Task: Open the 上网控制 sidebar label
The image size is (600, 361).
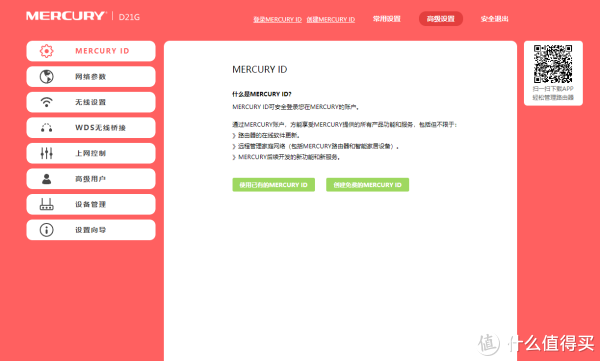Action: pyautogui.click(x=90, y=153)
